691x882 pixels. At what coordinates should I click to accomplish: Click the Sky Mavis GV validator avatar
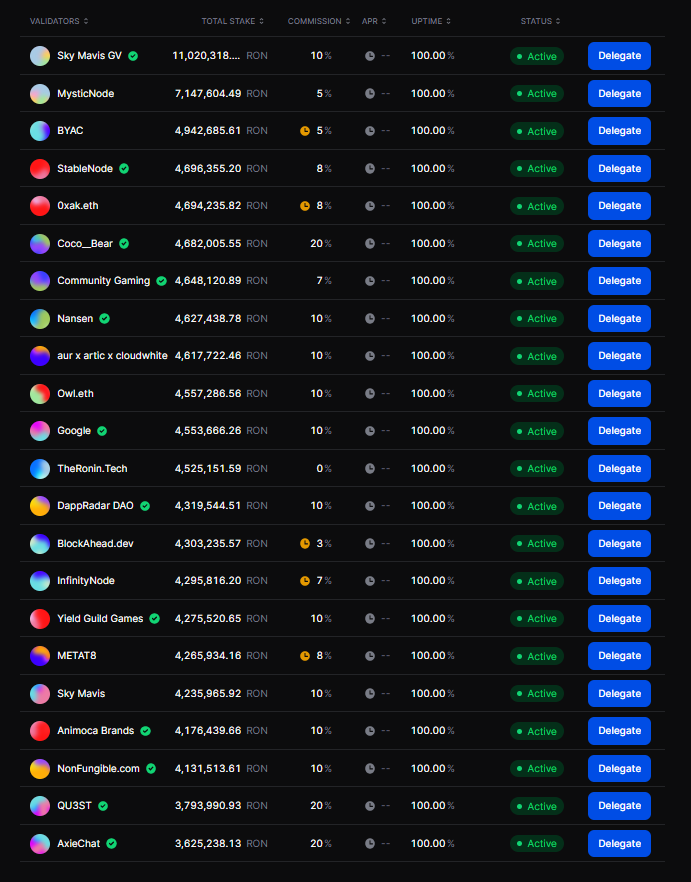point(38,56)
